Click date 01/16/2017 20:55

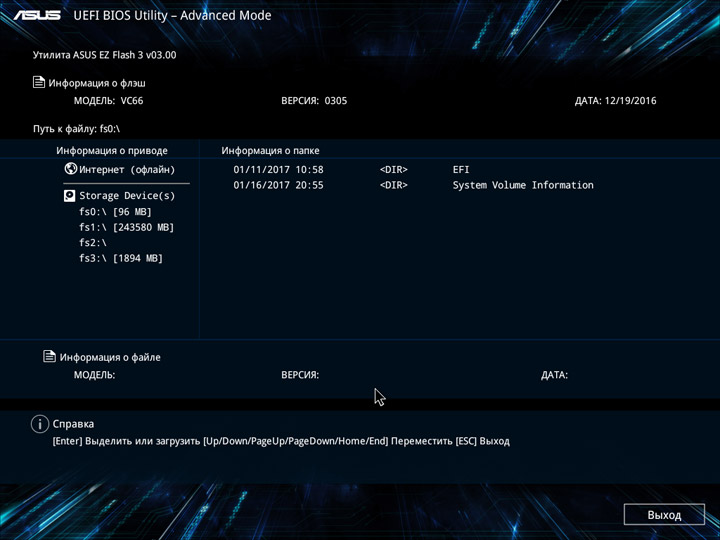[278, 185]
